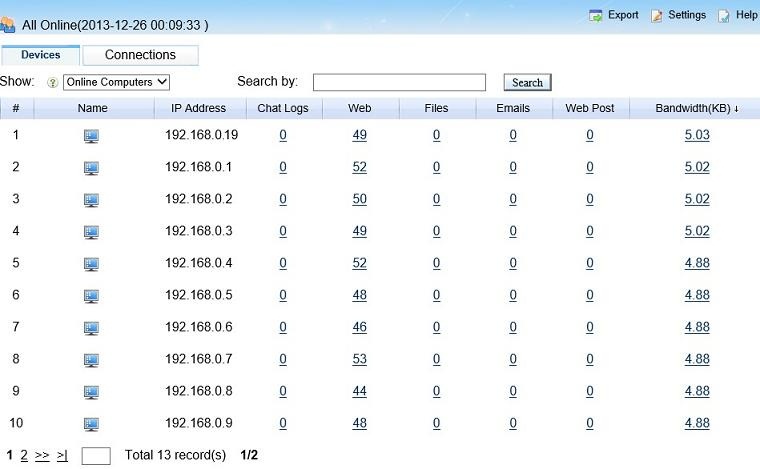
Task: Click the computer icon for 192.168.0.2
Action: 91,200
